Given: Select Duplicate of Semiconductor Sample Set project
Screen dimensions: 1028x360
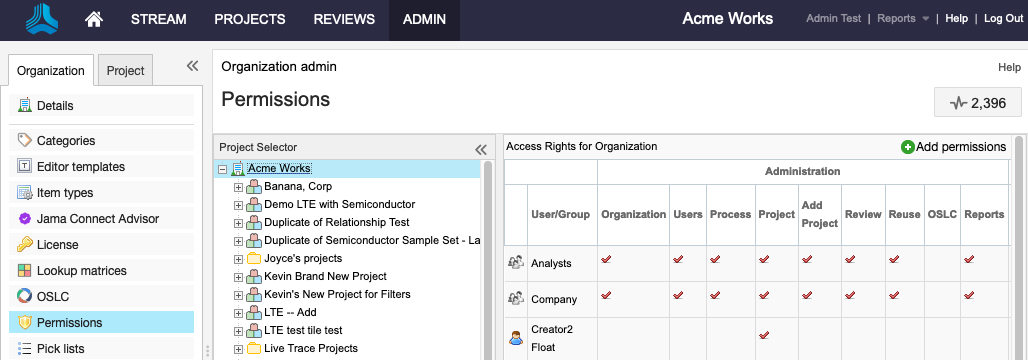Looking at the screenshot, I should [372, 241].
